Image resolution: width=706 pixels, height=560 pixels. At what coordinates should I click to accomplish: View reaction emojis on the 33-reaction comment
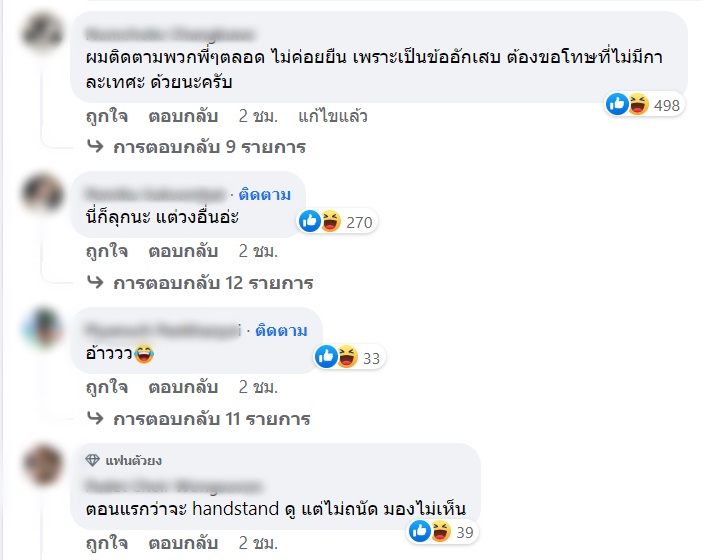(x=337, y=355)
